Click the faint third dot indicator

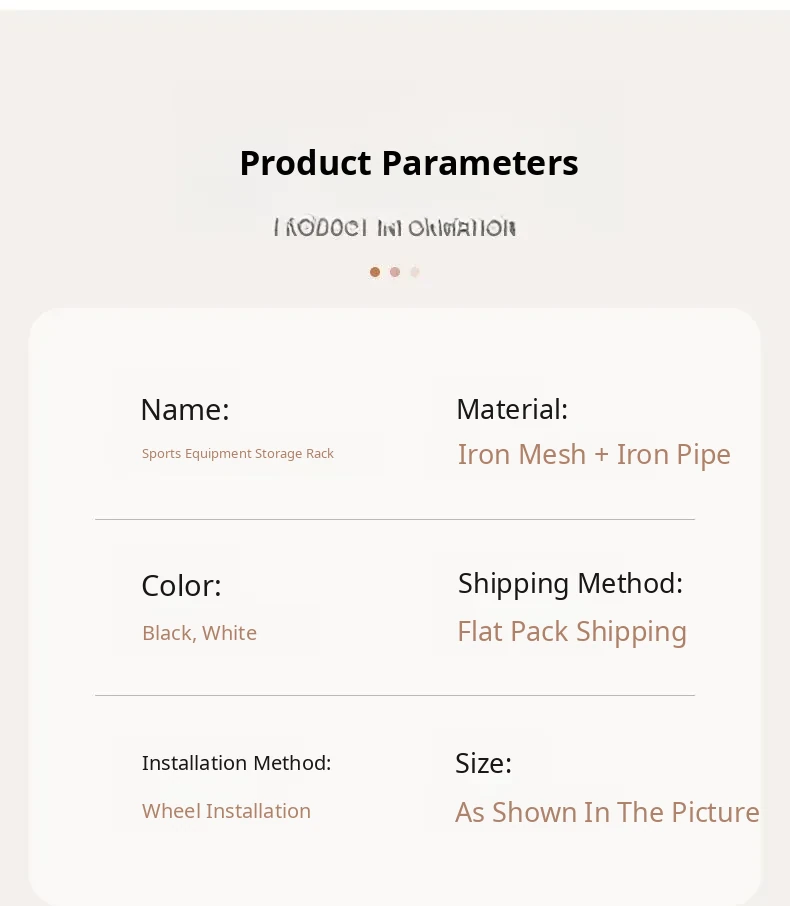click(x=415, y=272)
